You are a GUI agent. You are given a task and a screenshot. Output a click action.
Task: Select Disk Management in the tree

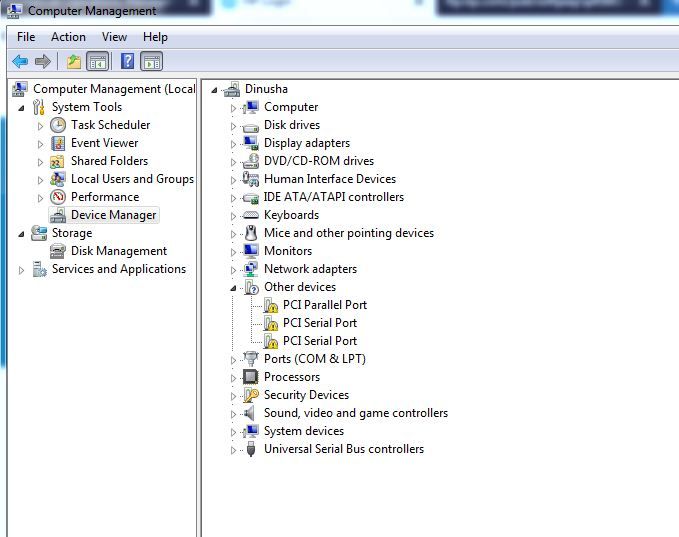(119, 251)
